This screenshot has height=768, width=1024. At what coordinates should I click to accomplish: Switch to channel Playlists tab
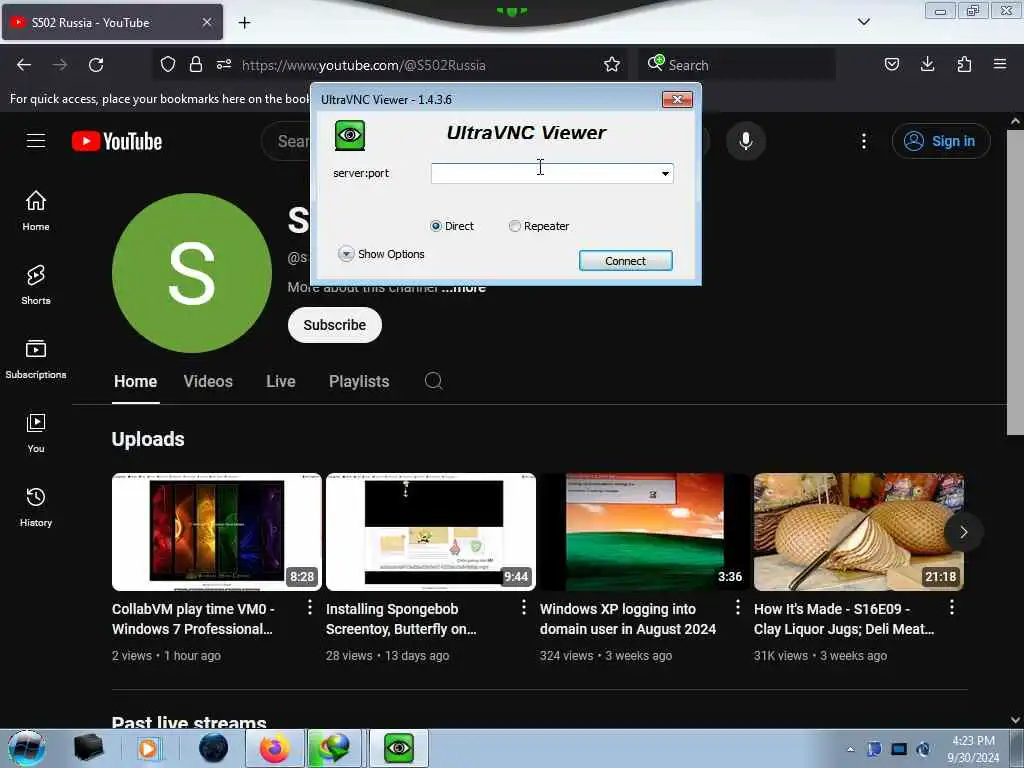(x=359, y=381)
